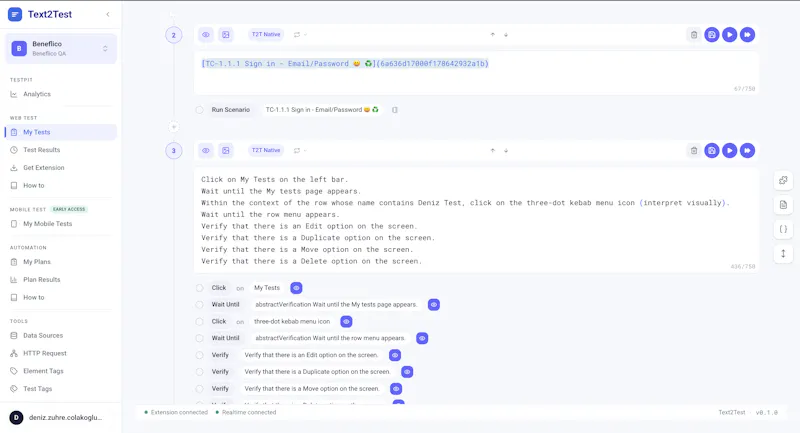
Task: Move step 2 up with arrow
Action: pyautogui.click(x=492, y=35)
